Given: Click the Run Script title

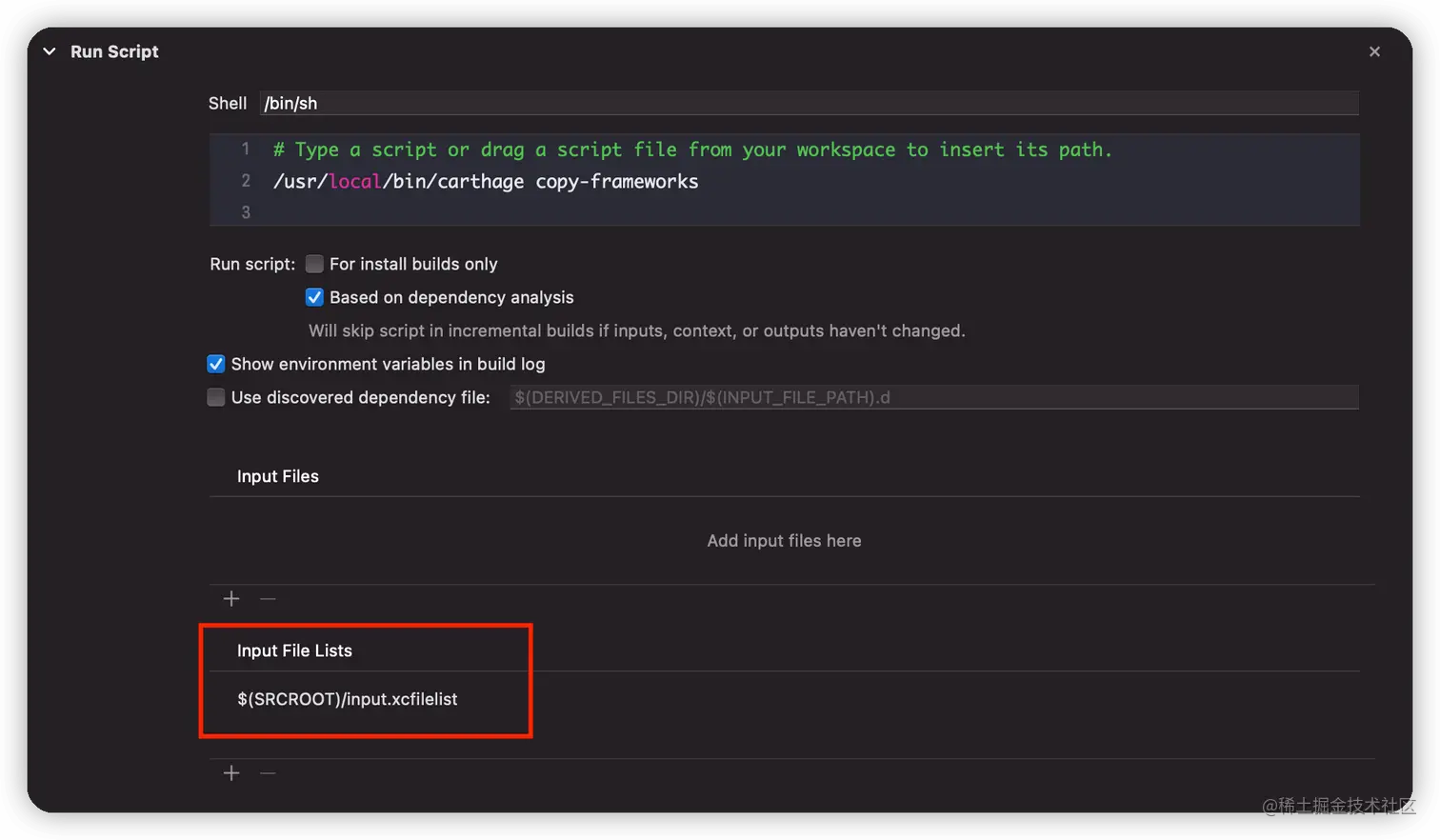Looking at the screenshot, I should point(114,51).
